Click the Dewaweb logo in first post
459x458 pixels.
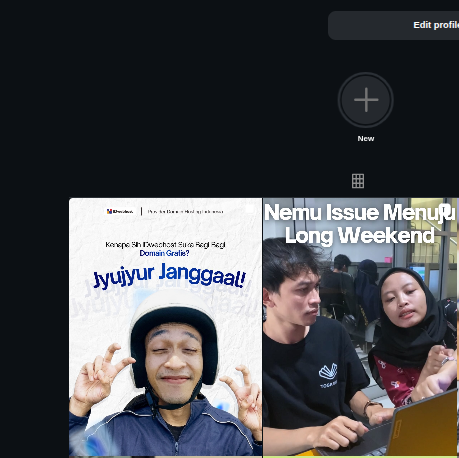[x=120, y=211]
